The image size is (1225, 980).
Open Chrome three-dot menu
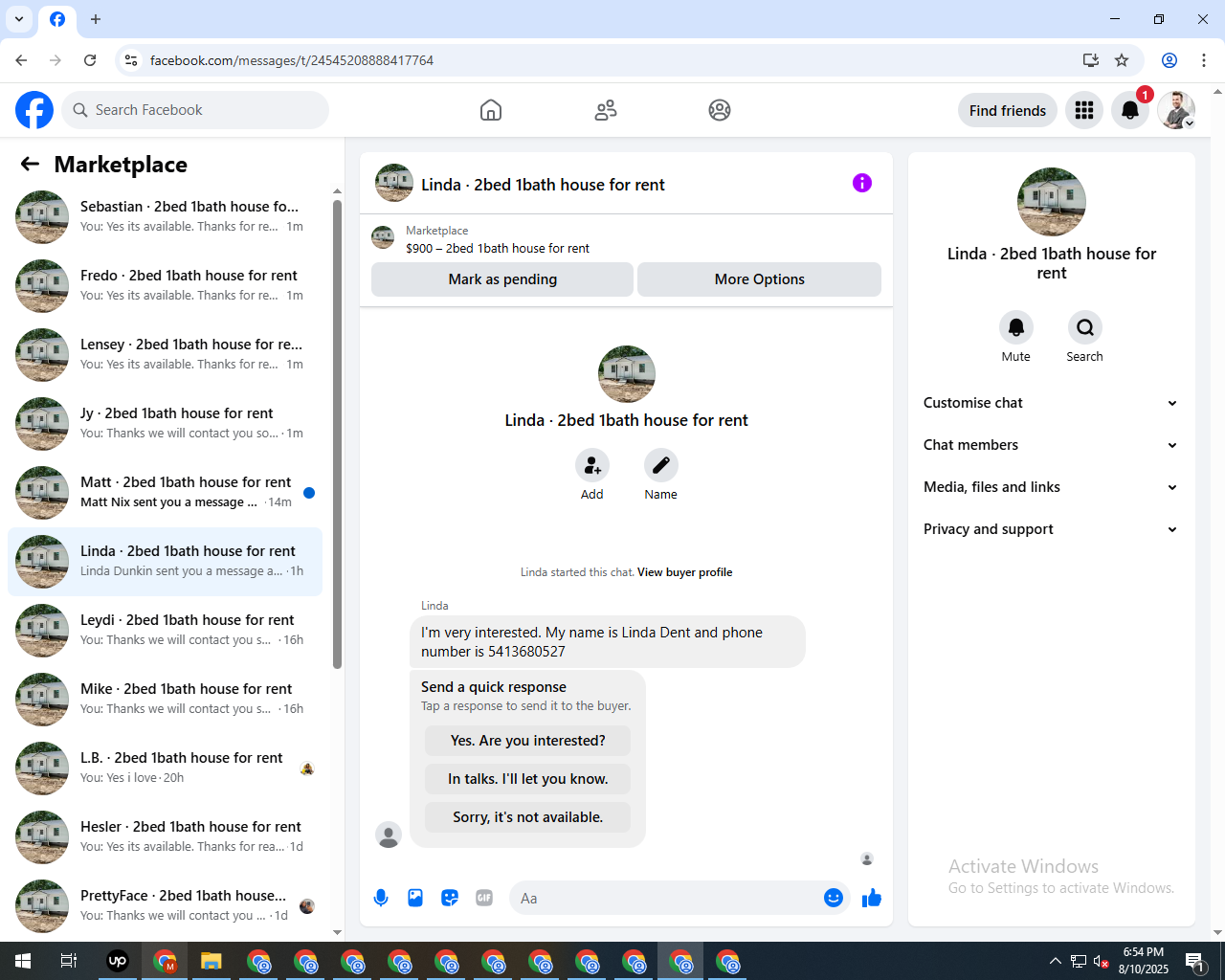pos(1204,60)
